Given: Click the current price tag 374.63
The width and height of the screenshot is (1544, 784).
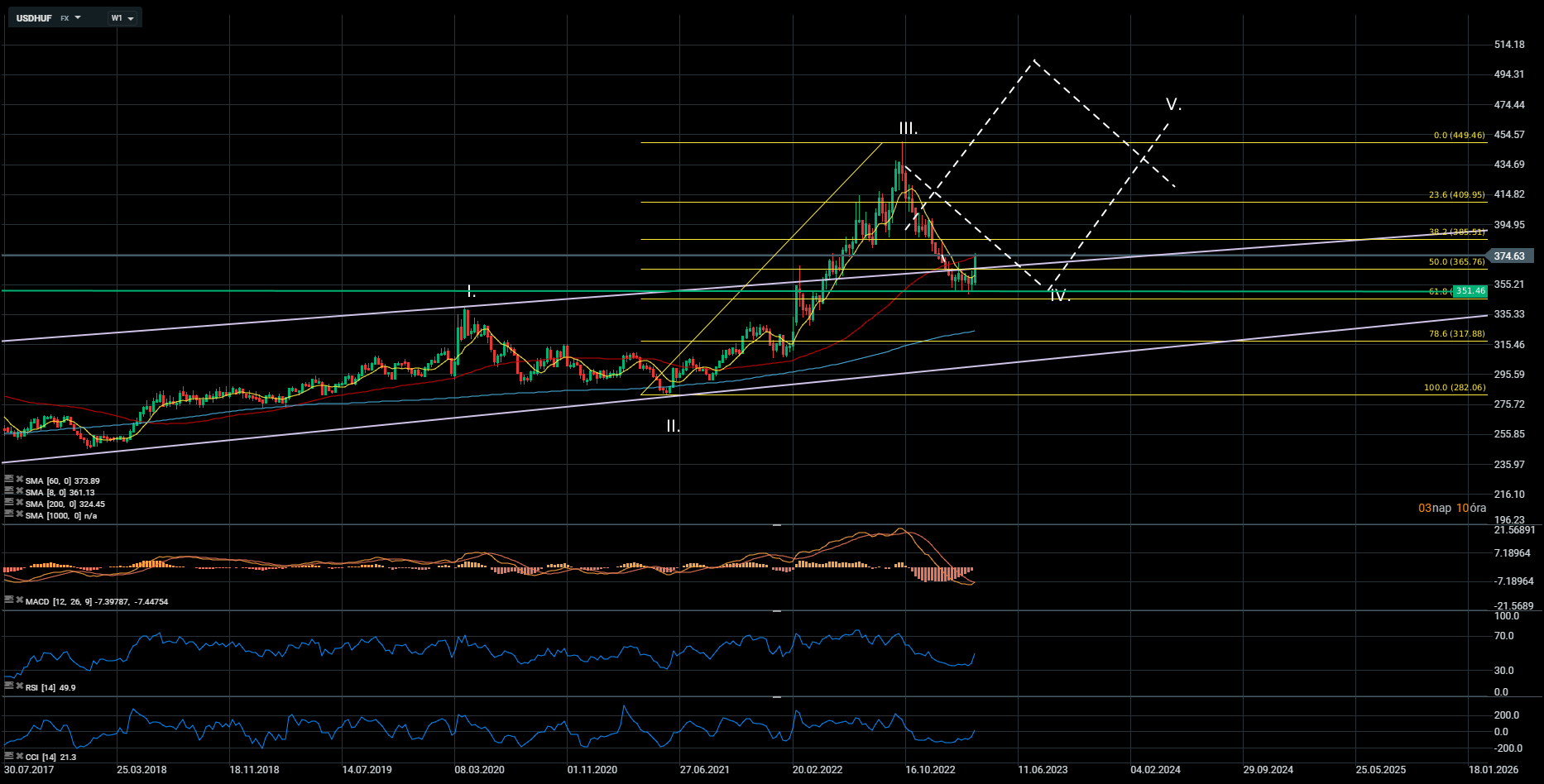Looking at the screenshot, I should click(1510, 256).
